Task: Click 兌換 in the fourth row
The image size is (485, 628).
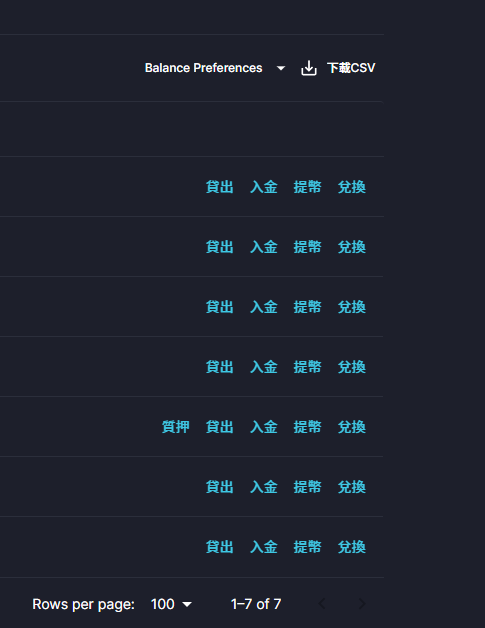Action: pyautogui.click(x=352, y=367)
